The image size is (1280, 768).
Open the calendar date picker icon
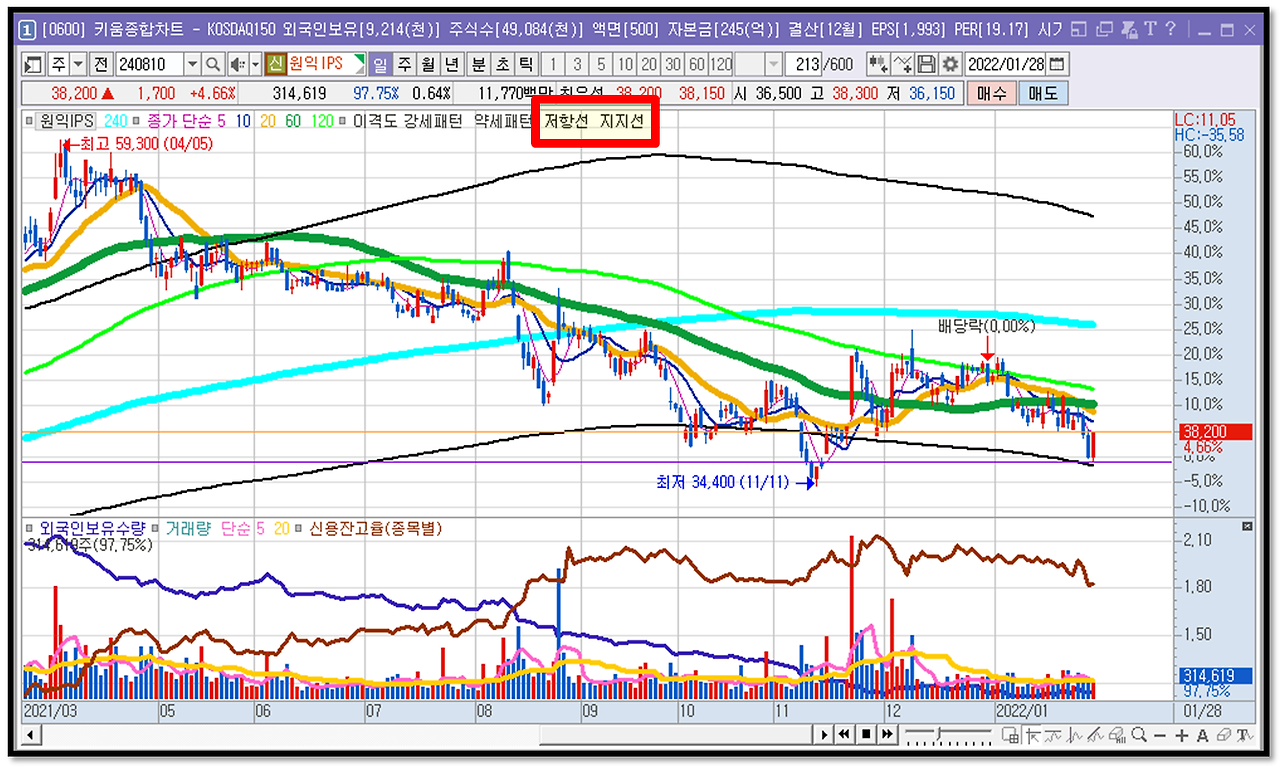pos(1056,64)
